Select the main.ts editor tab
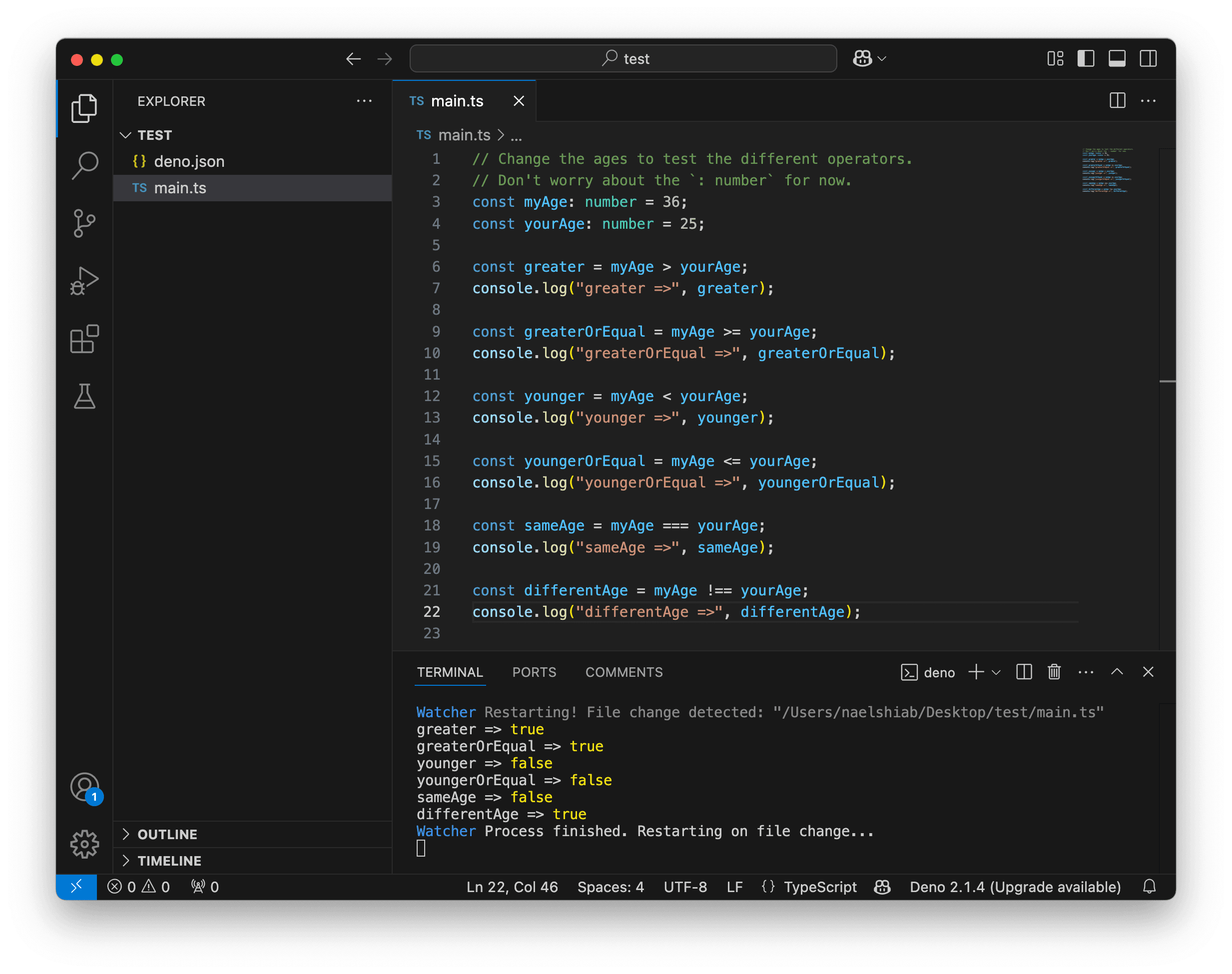Viewport: 1232px width, 974px height. click(464, 101)
